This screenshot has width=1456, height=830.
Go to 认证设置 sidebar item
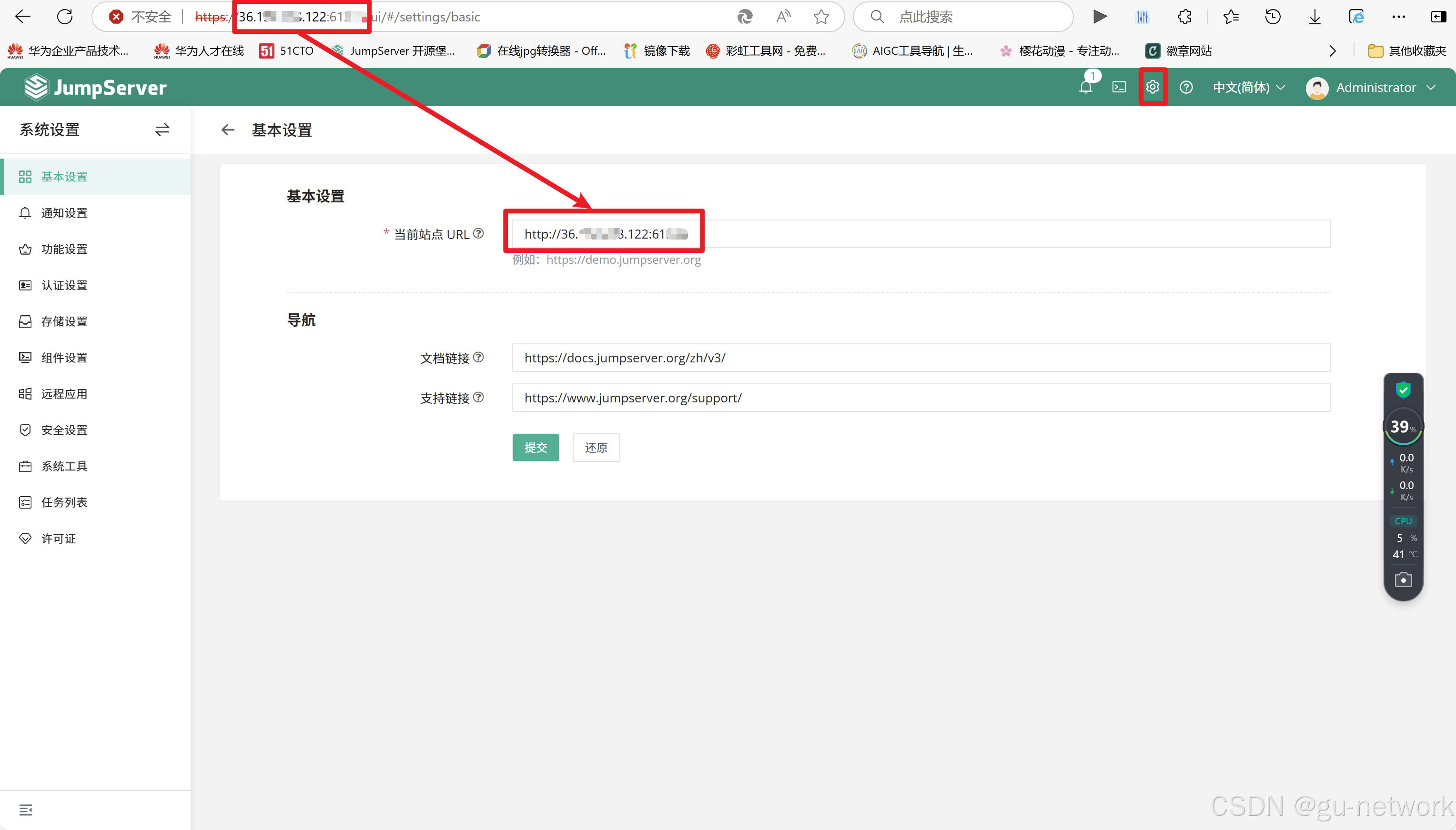click(64, 285)
